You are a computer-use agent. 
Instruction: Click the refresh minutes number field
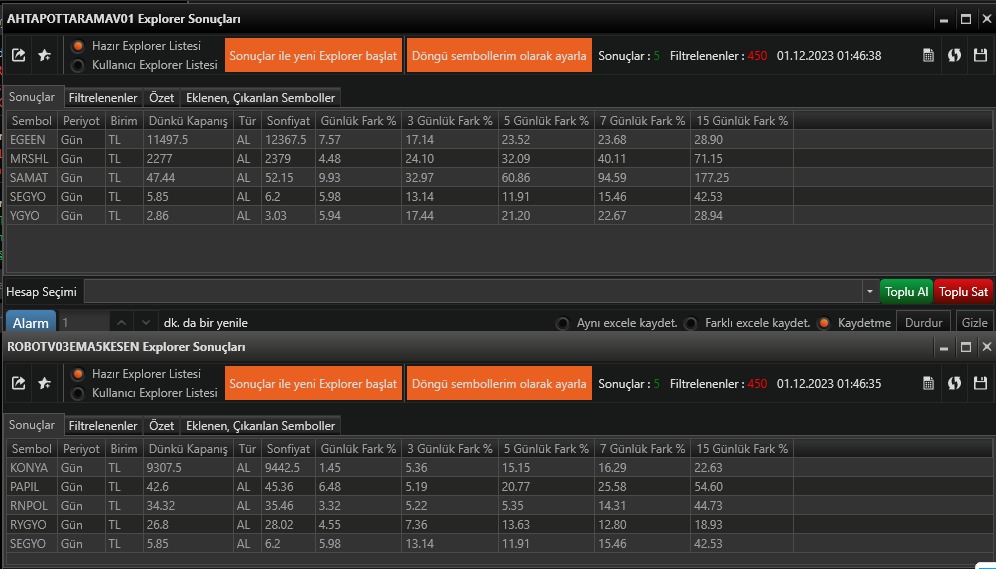(x=83, y=323)
